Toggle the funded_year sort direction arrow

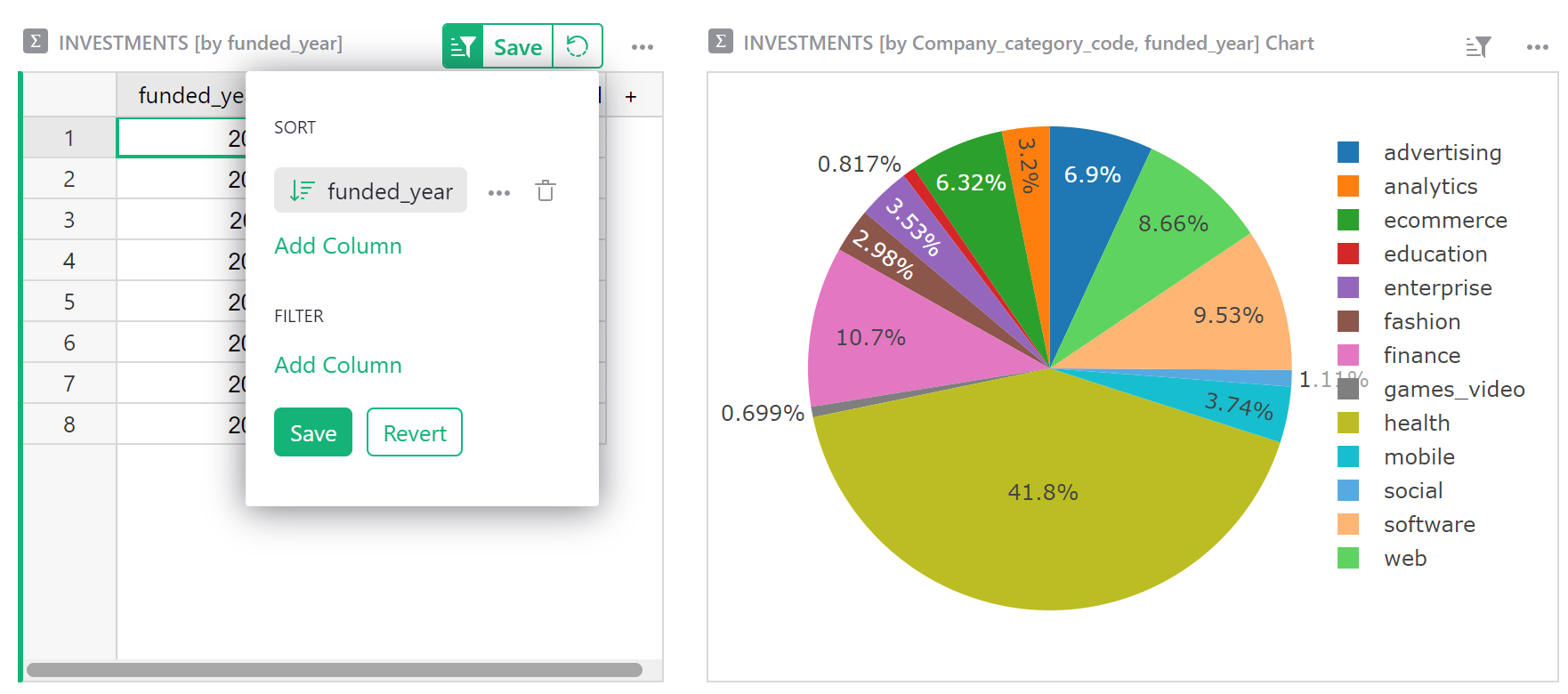(x=302, y=190)
